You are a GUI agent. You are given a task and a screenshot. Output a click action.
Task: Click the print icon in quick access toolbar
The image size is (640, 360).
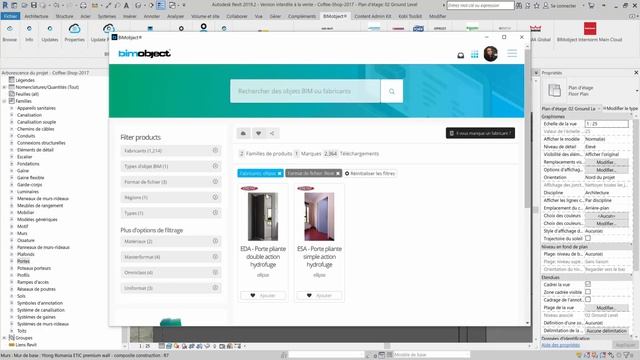click(x=83, y=5)
